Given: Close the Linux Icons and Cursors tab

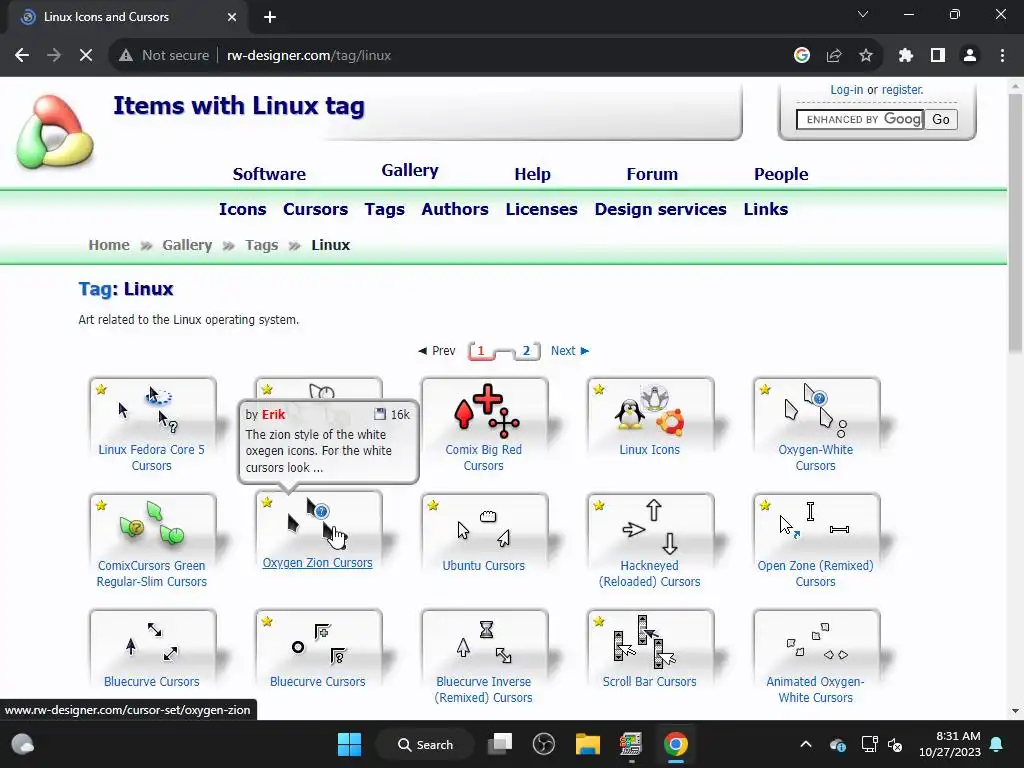Looking at the screenshot, I should pyautogui.click(x=232, y=17).
